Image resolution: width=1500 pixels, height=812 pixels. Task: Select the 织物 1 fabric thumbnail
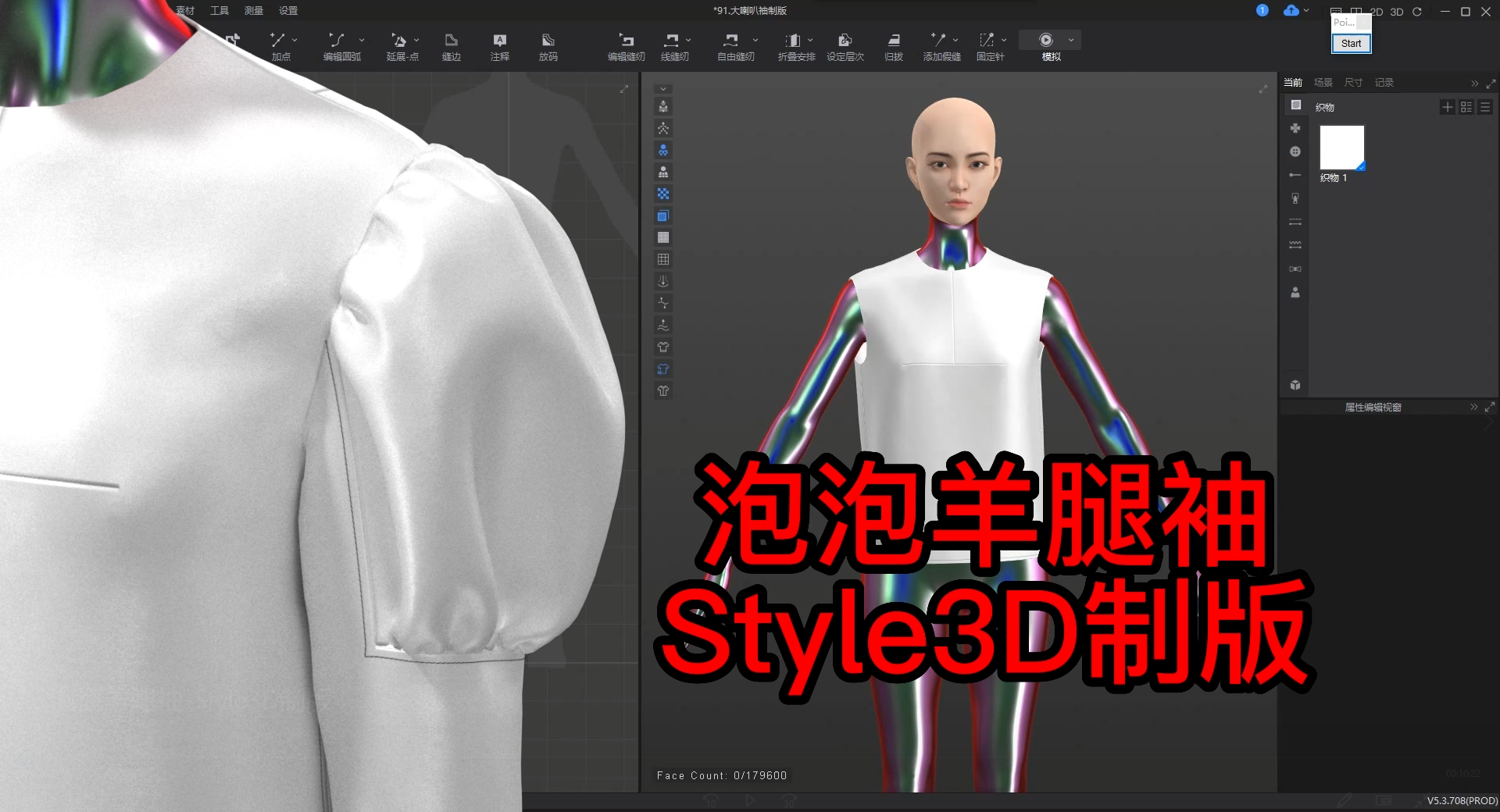point(1342,148)
